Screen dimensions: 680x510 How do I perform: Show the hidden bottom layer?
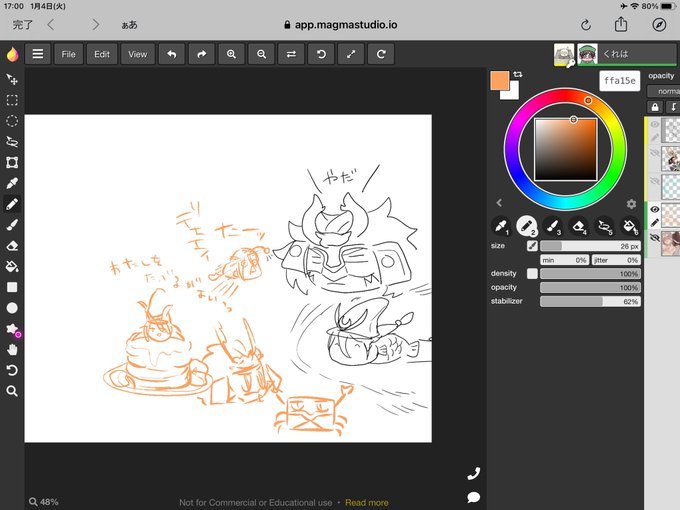(654, 238)
